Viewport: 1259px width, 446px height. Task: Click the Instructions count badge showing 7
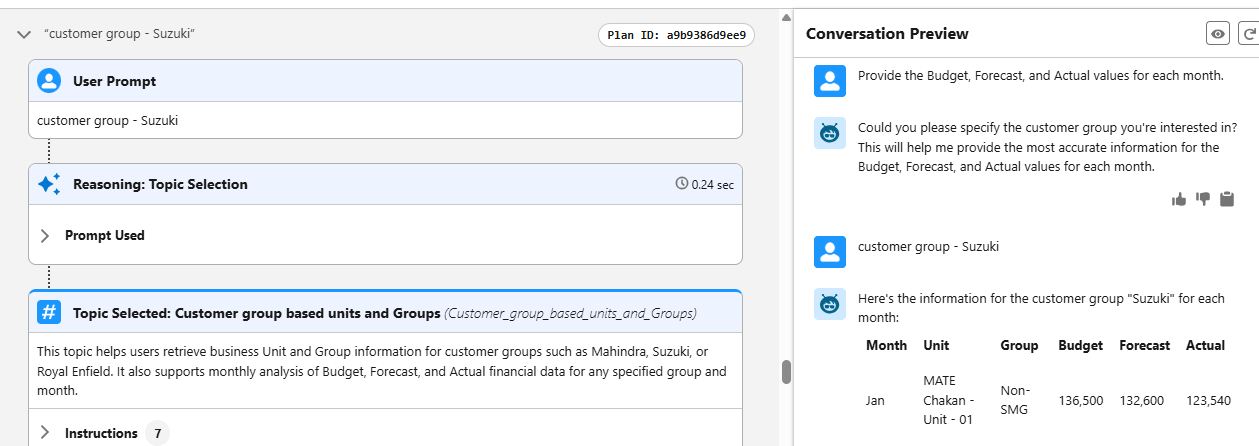(x=157, y=433)
